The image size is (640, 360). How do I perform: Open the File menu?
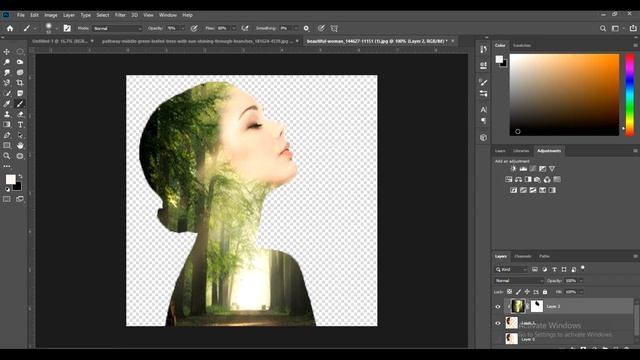point(20,15)
